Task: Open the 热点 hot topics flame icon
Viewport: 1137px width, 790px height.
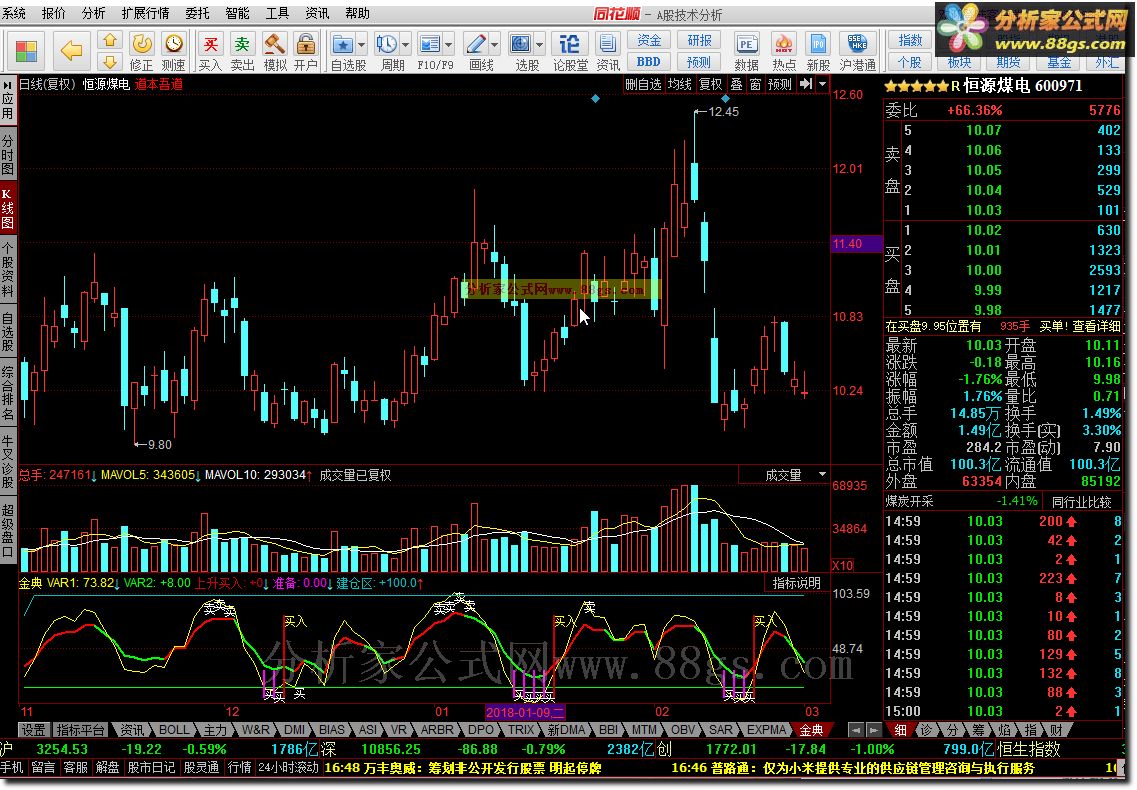Action: tap(784, 51)
